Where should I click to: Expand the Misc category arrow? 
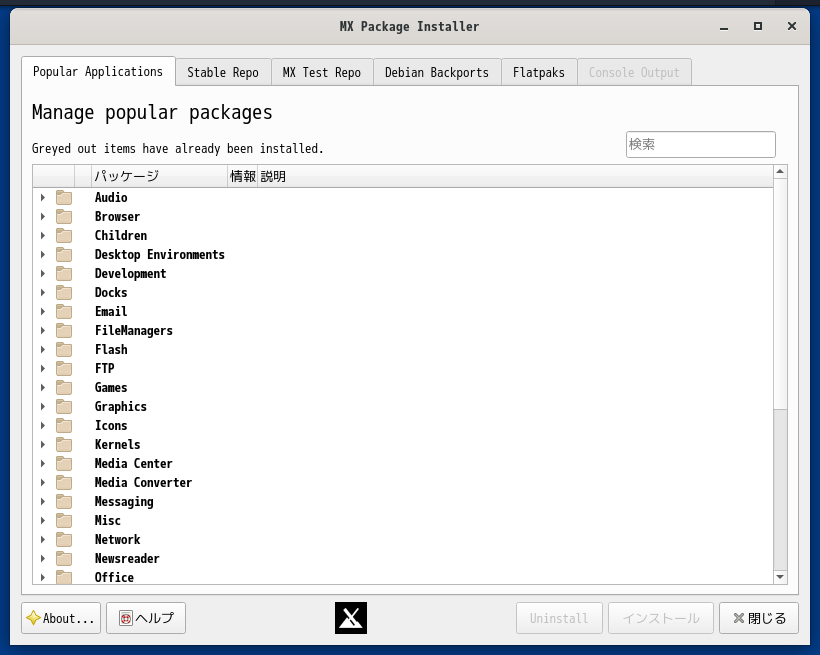[43, 521]
